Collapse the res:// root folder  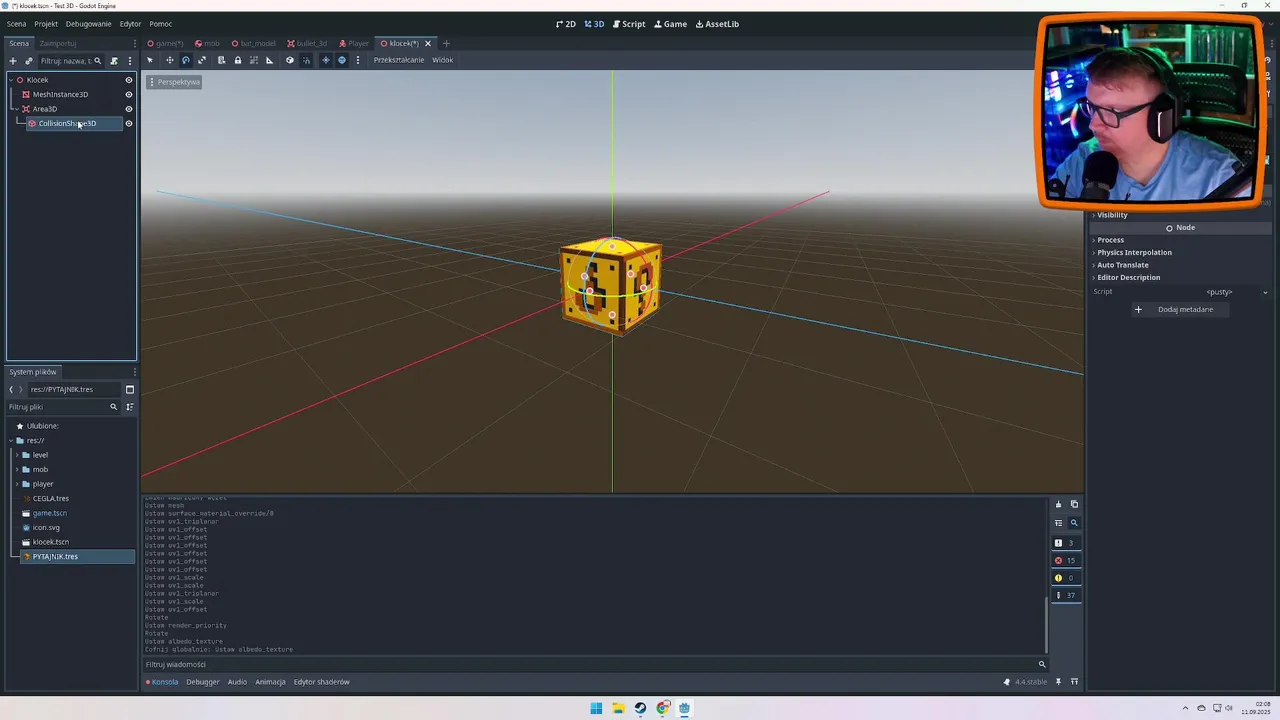11,440
